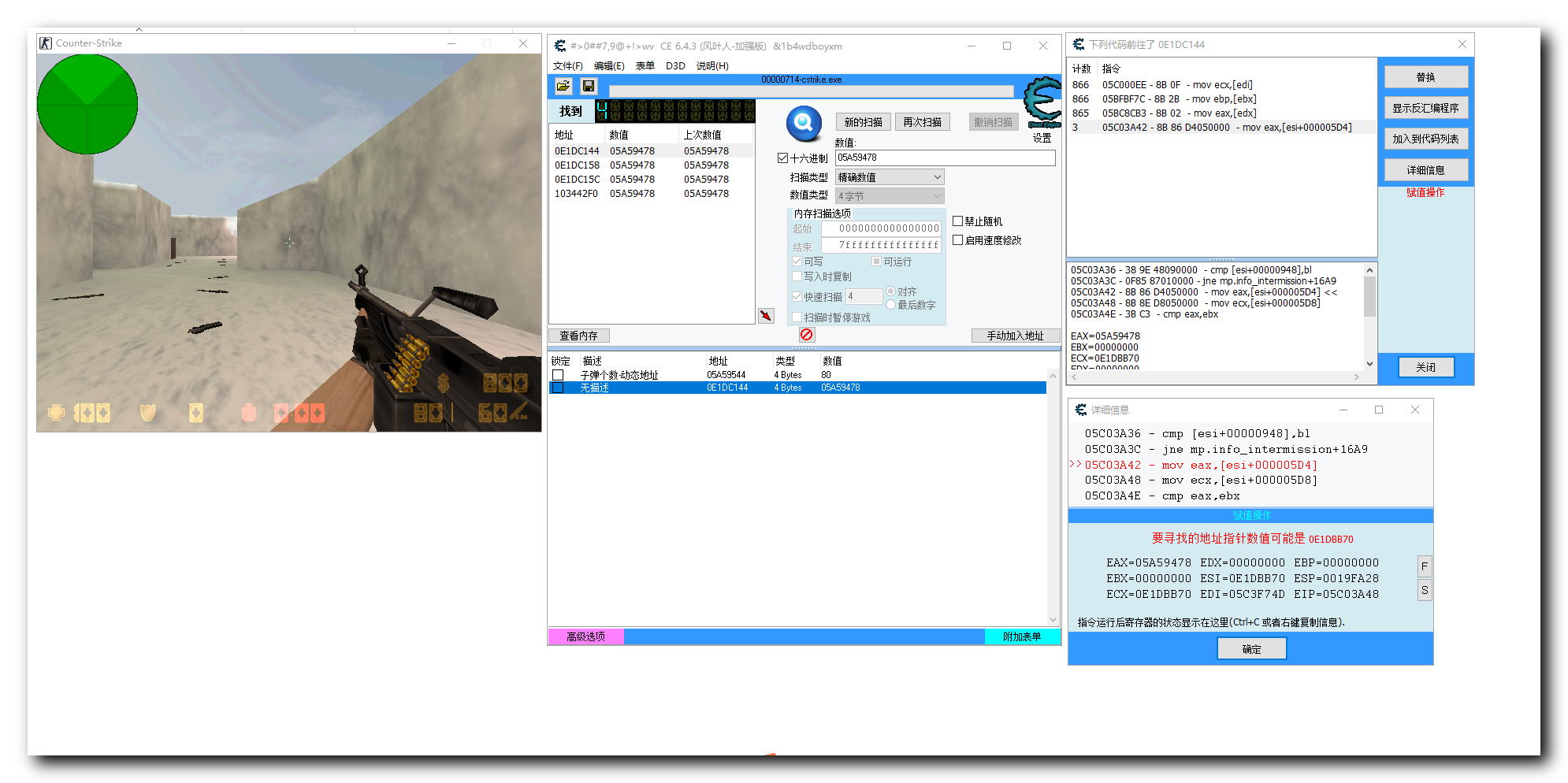
Task: Toggle the 可写 checkbox
Action: pos(797,262)
